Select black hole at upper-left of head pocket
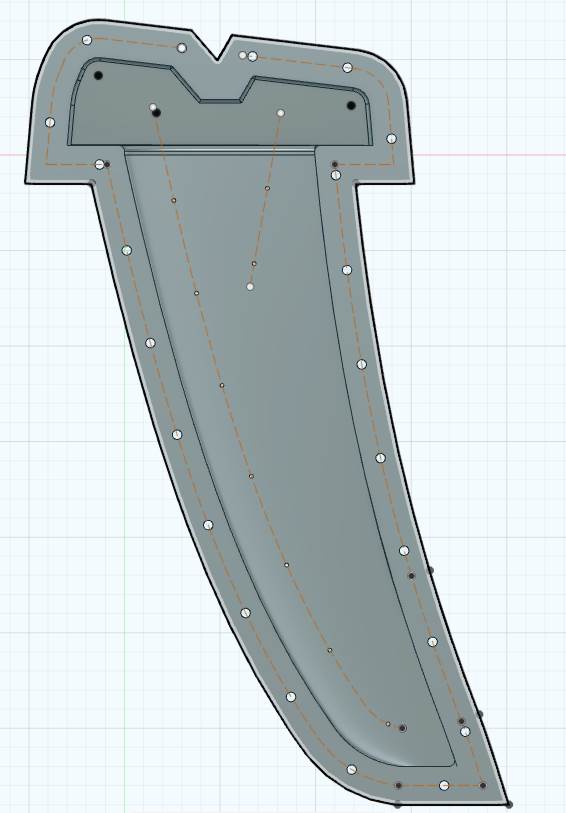 [x=98, y=75]
